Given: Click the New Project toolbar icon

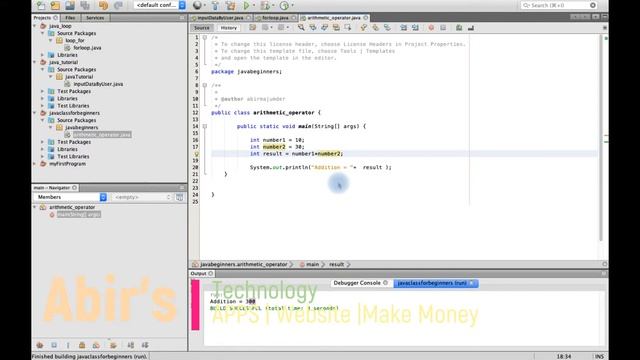Looking at the screenshot, I should pyautogui.click(x=55, y=5).
